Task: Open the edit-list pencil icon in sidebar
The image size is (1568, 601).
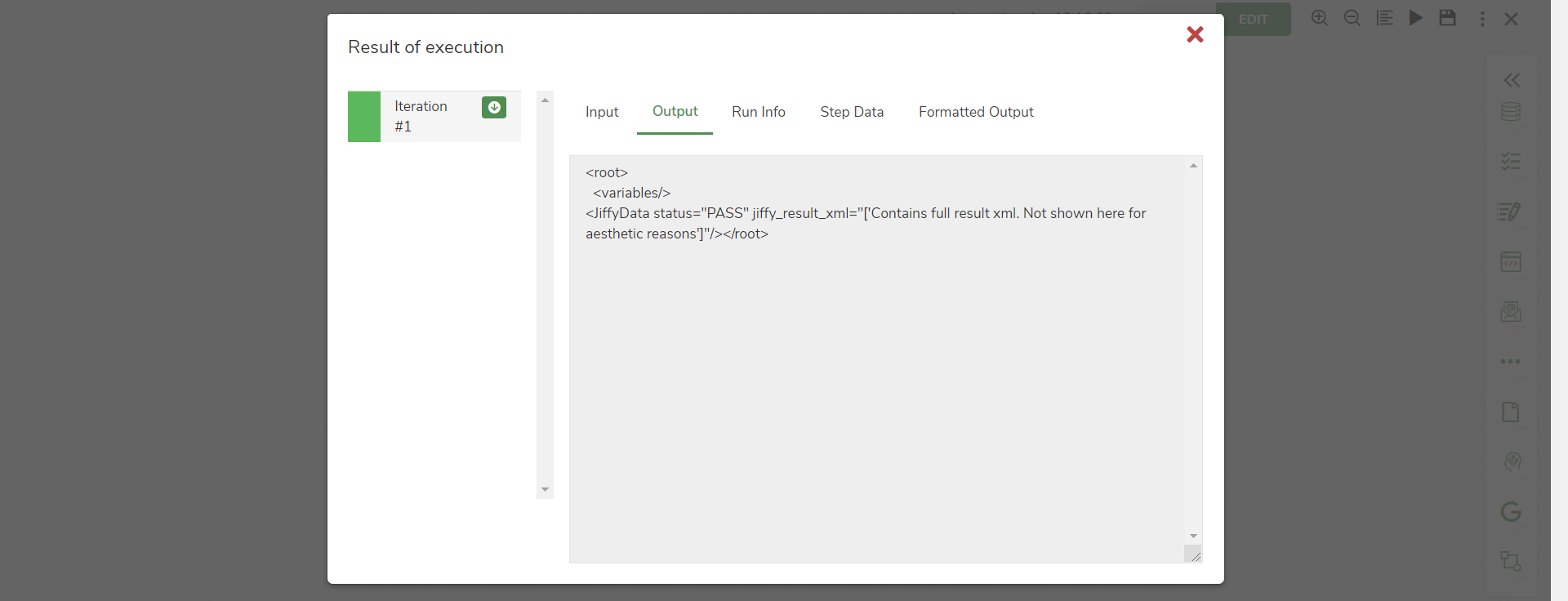Action: tap(1510, 211)
